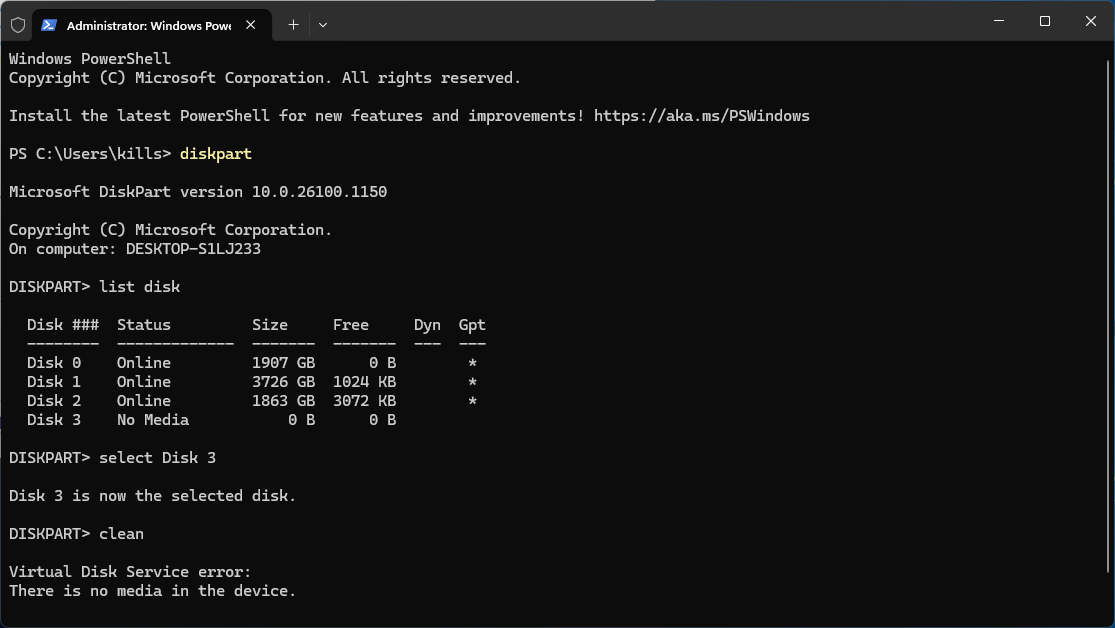The image size is (1115, 628).
Task: Maximize the terminal window
Action: [x=1044, y=21]
